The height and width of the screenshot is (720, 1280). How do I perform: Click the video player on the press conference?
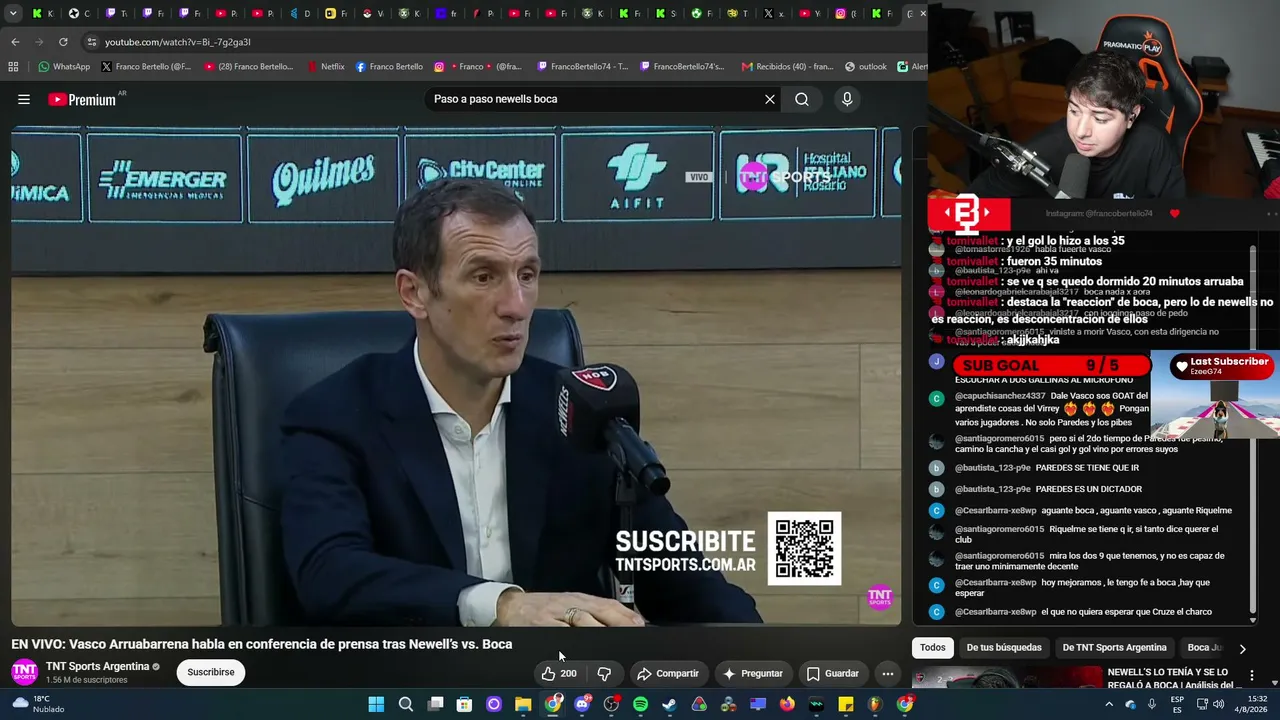point(456,376)
